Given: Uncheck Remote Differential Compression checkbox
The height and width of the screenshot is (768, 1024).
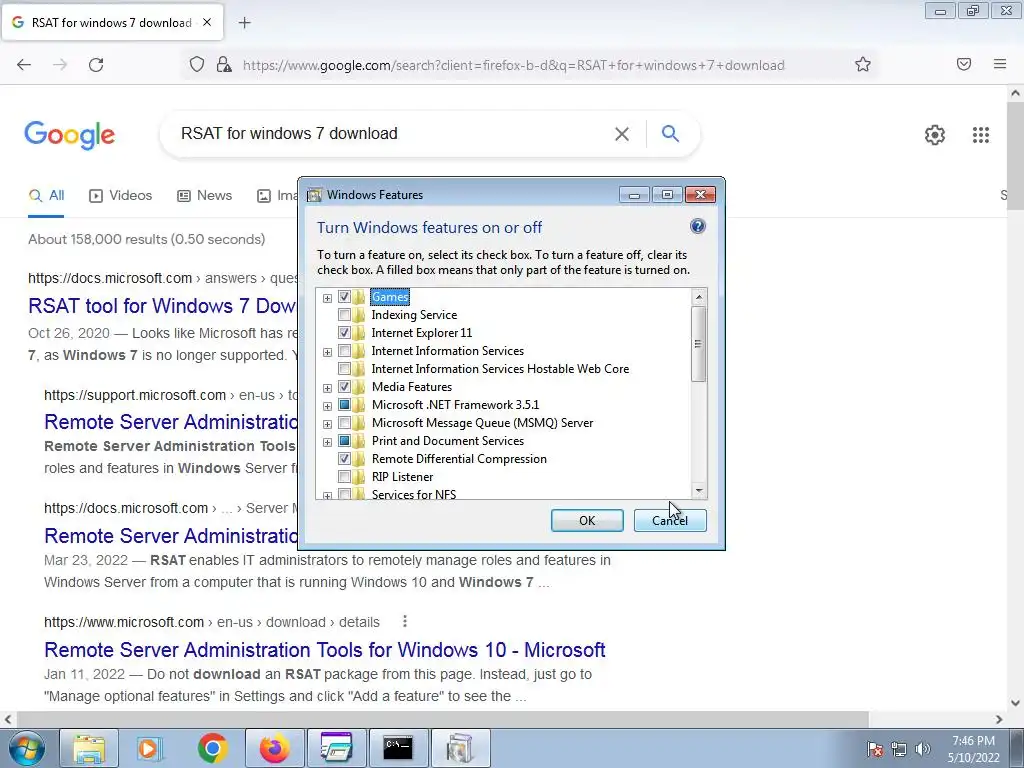Looking at the screenshot, I should [344, 459].
